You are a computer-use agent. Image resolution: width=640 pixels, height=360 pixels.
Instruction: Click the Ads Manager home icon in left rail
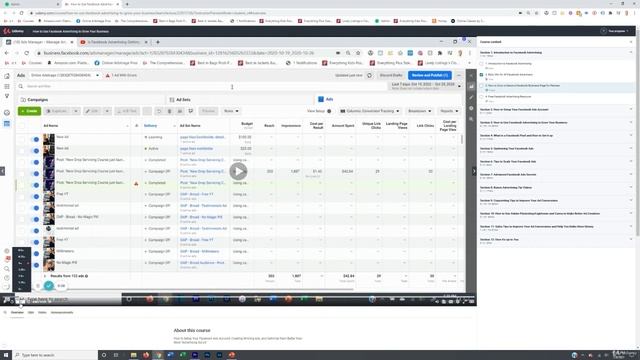point(7,76)
